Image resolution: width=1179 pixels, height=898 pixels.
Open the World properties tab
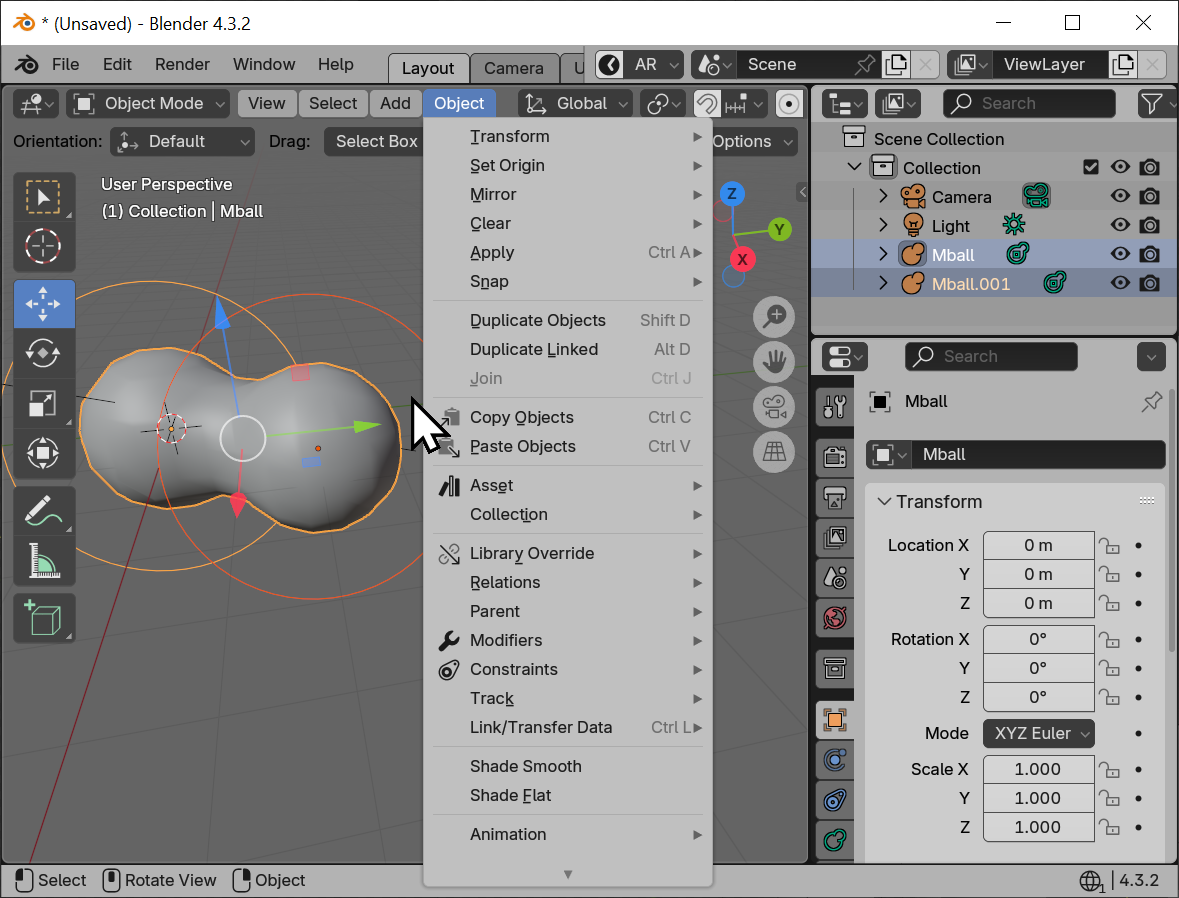pos(835,617)
